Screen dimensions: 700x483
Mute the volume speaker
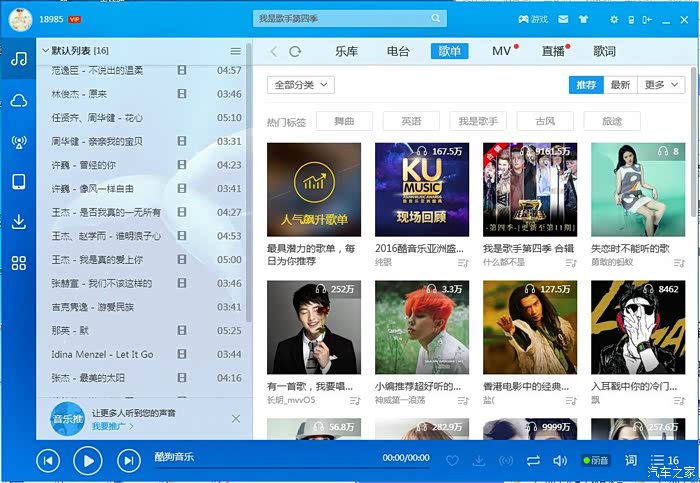pyautogui.click(x=559, y=460)
